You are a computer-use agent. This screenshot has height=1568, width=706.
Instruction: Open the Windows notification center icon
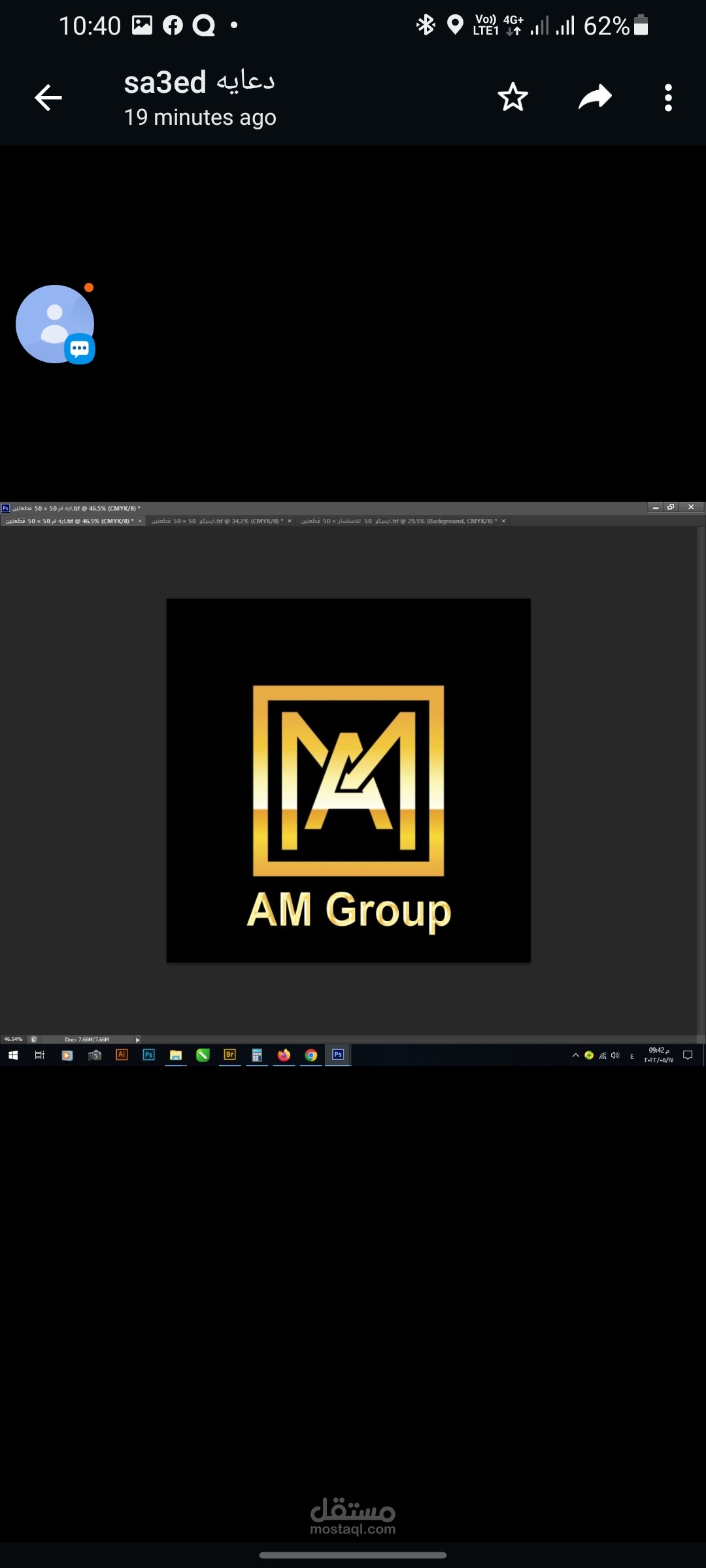click(688, 1055)
